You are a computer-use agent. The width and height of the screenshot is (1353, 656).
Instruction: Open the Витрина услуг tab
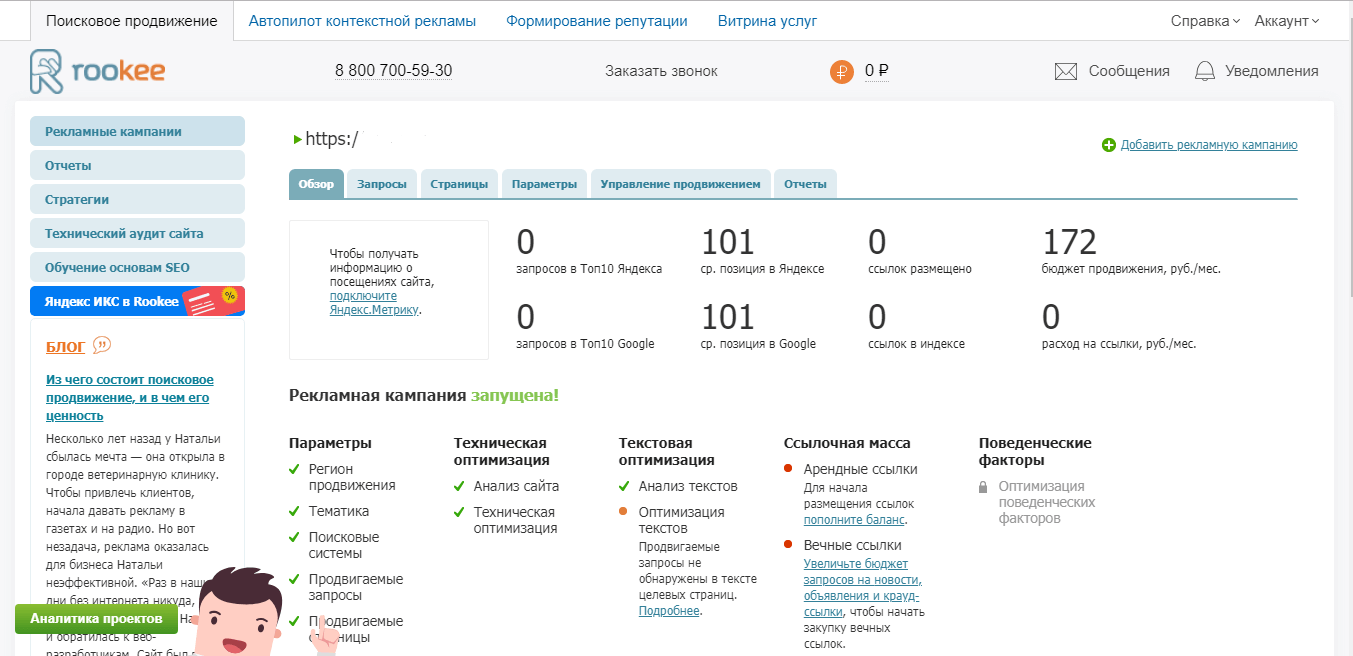[767, 21]
